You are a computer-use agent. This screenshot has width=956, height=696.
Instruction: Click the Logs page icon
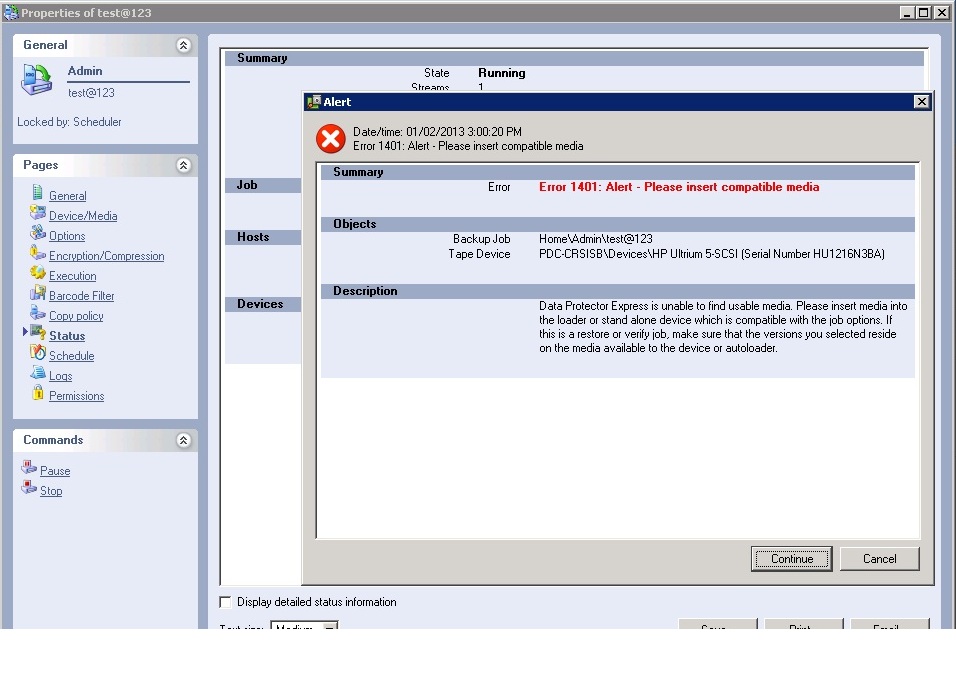point(38,373)
